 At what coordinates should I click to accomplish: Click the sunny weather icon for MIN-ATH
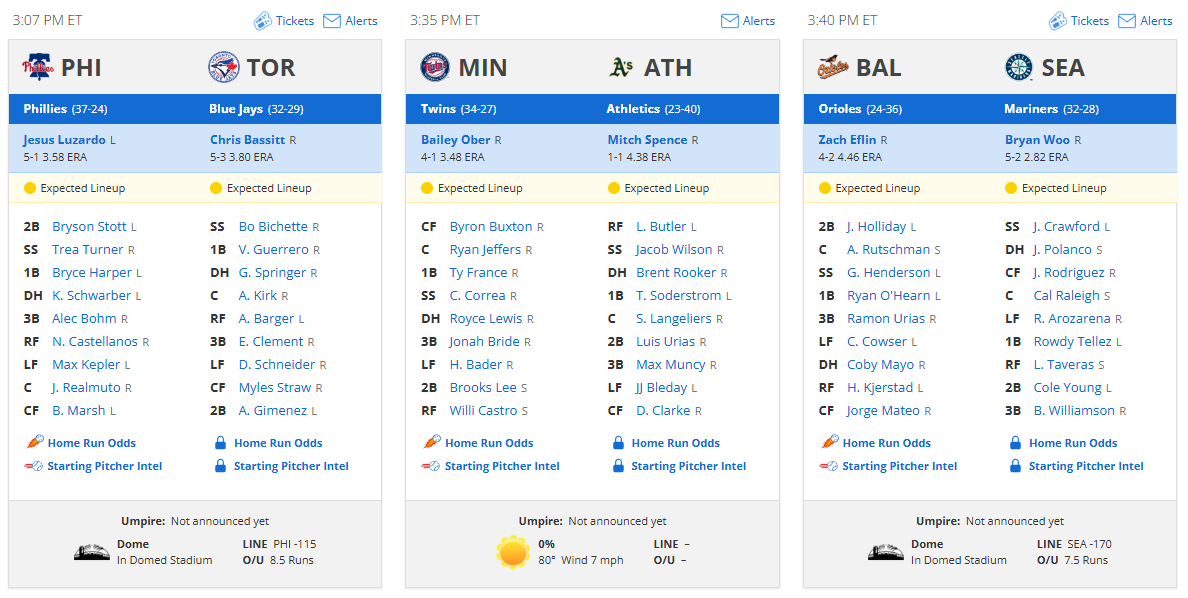click(x=513, y=552)
